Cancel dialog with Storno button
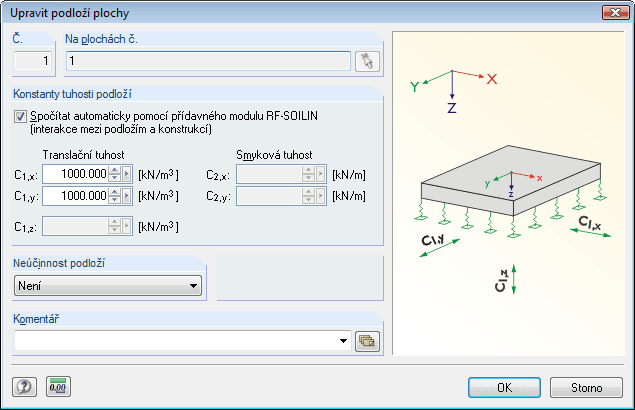 pyautogui.click(x=586, y=388)
